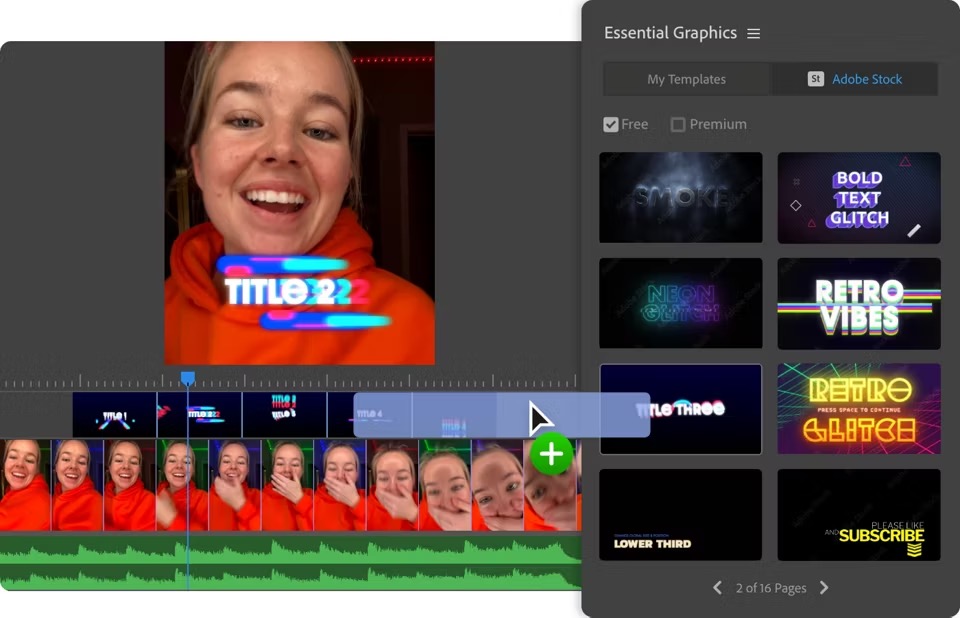The image size is (960, 618).
Task: Click the '2 of 16 Pages' text
Action: [x=771, y=588]
